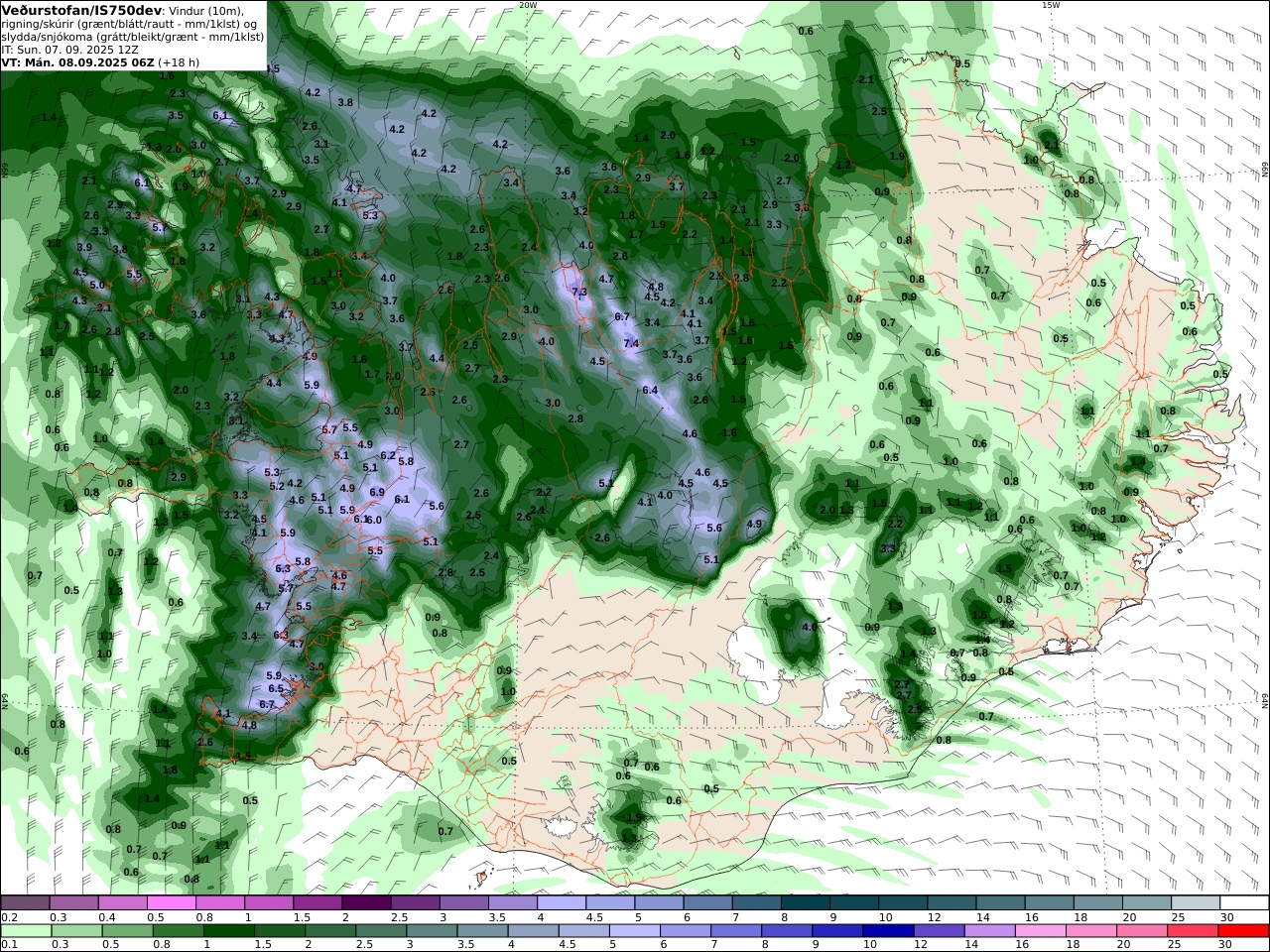Click the 20W longitude label
The image size is (1270, 952).
(x=528, y=5)
